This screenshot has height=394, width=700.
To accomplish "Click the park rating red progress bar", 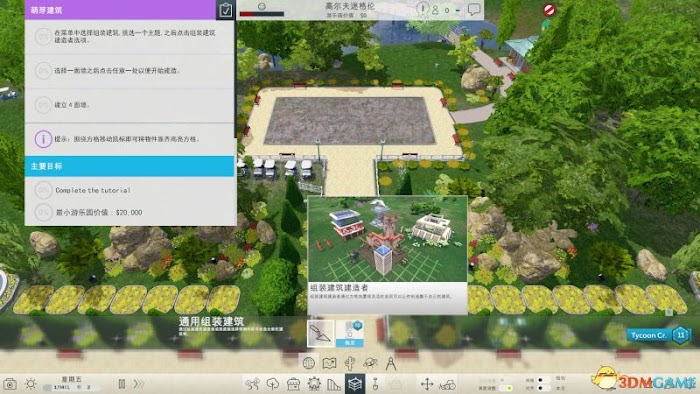I will (x=262, y=14).
